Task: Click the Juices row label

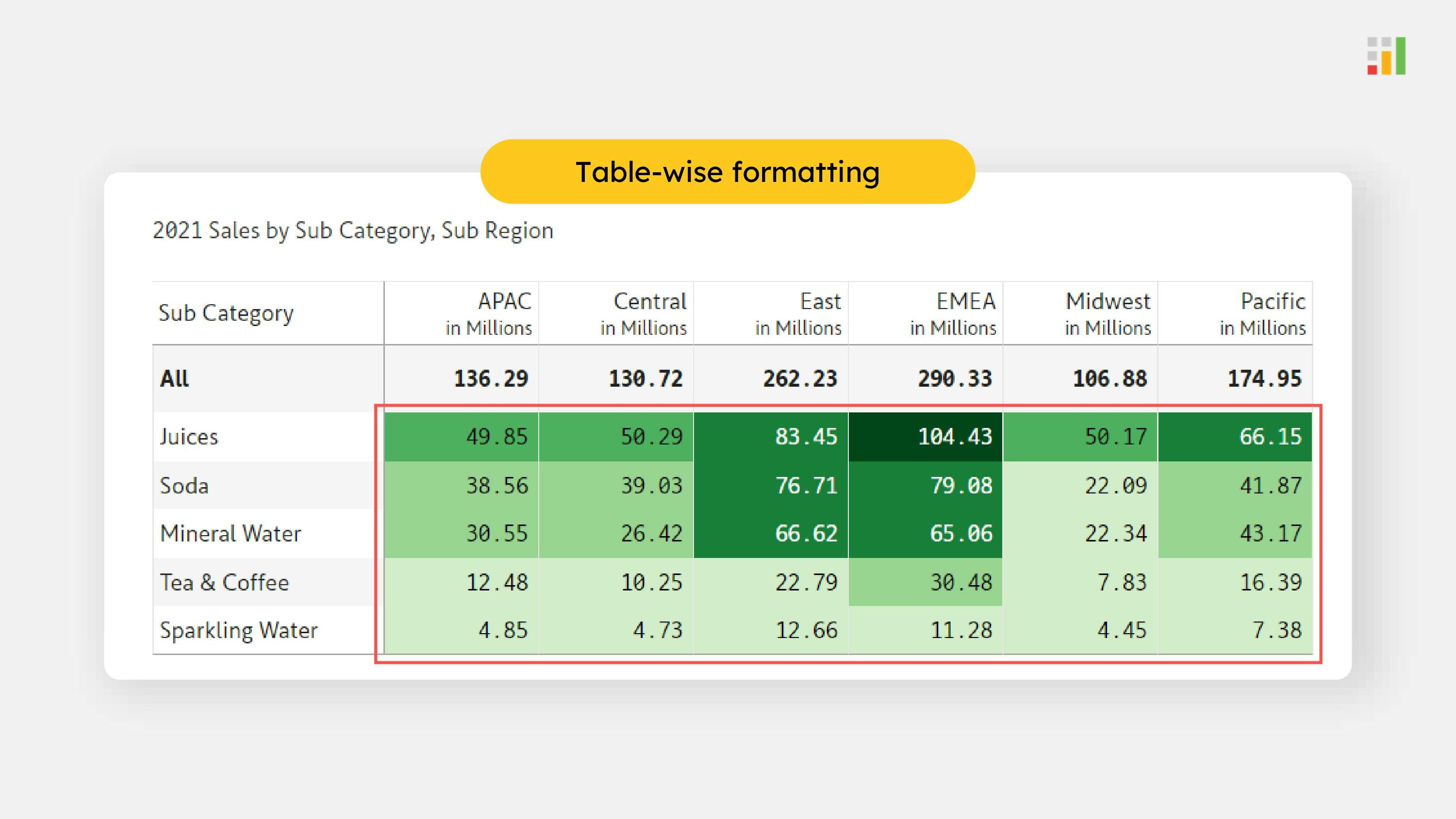Action: point(189,437)
